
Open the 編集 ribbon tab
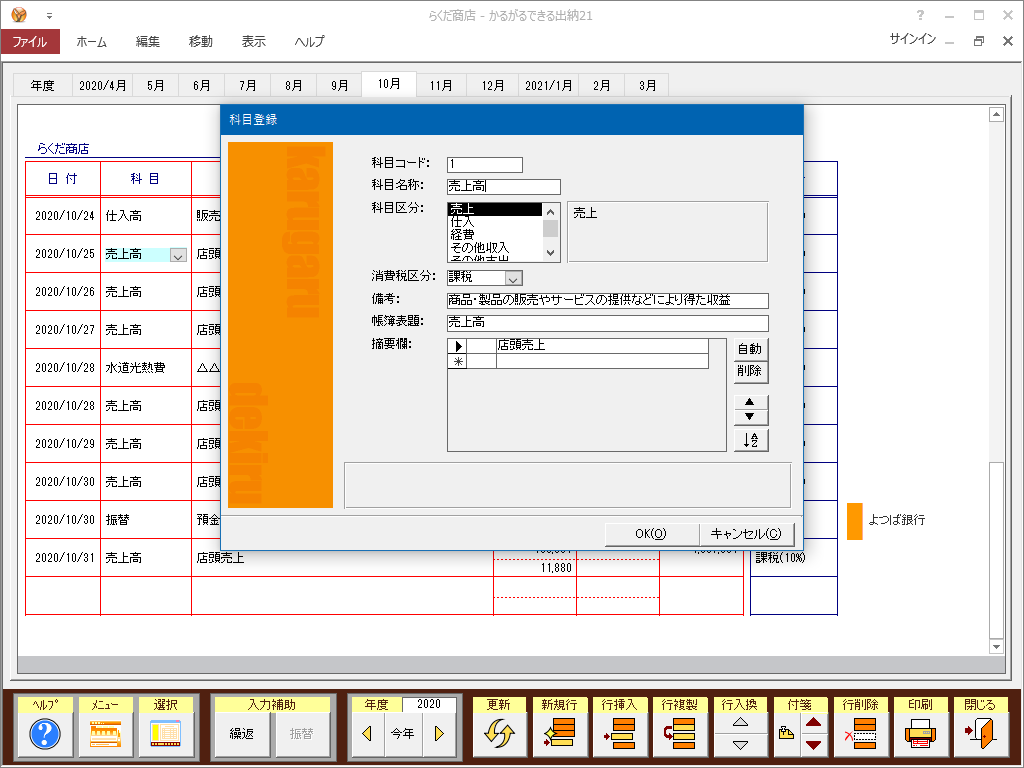click(148, 41)
